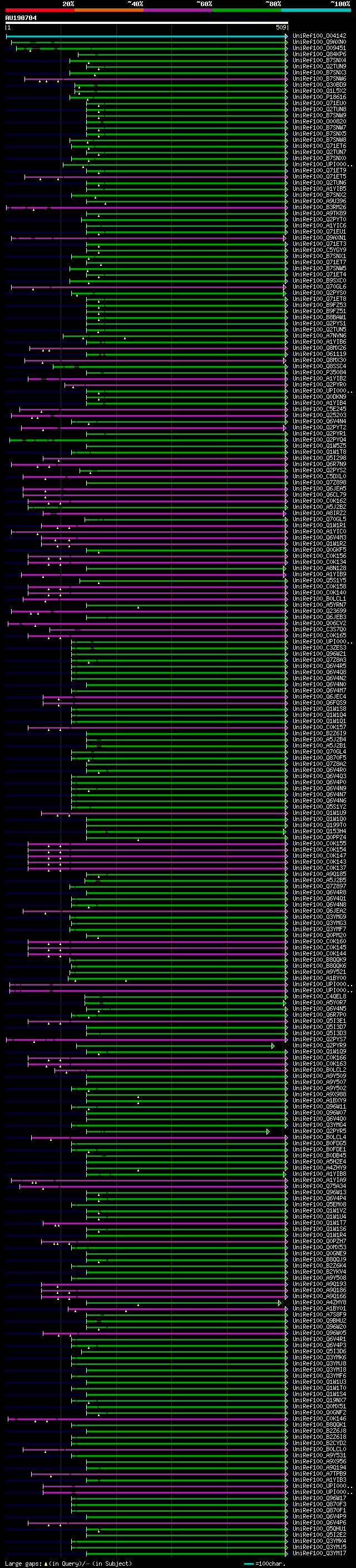
Task: Click the UniRef100_A7TPB9 label
Action: coord(319,1473)
